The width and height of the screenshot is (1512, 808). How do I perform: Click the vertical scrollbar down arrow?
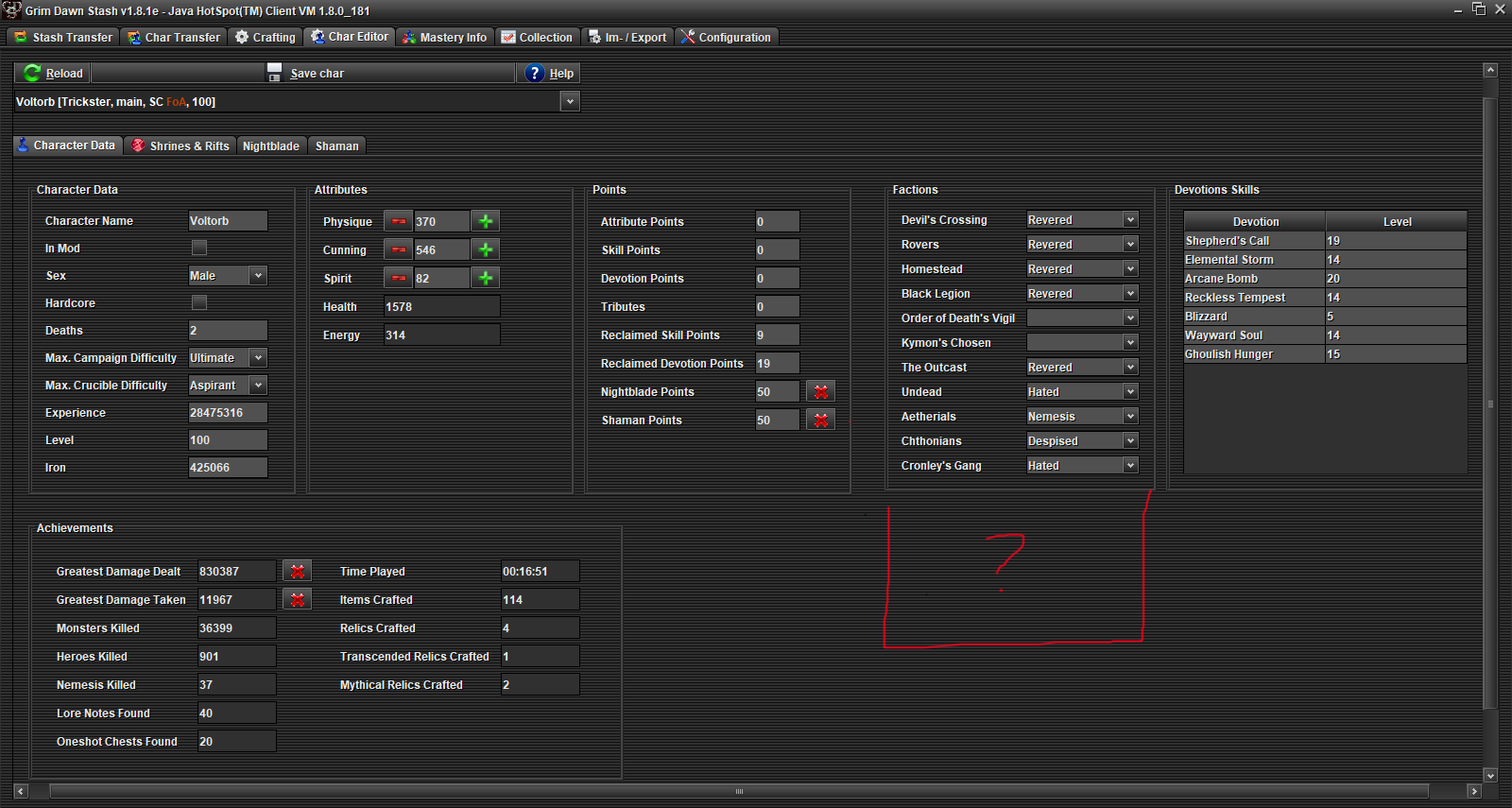pyautogui.click(x=1490, y=775)
